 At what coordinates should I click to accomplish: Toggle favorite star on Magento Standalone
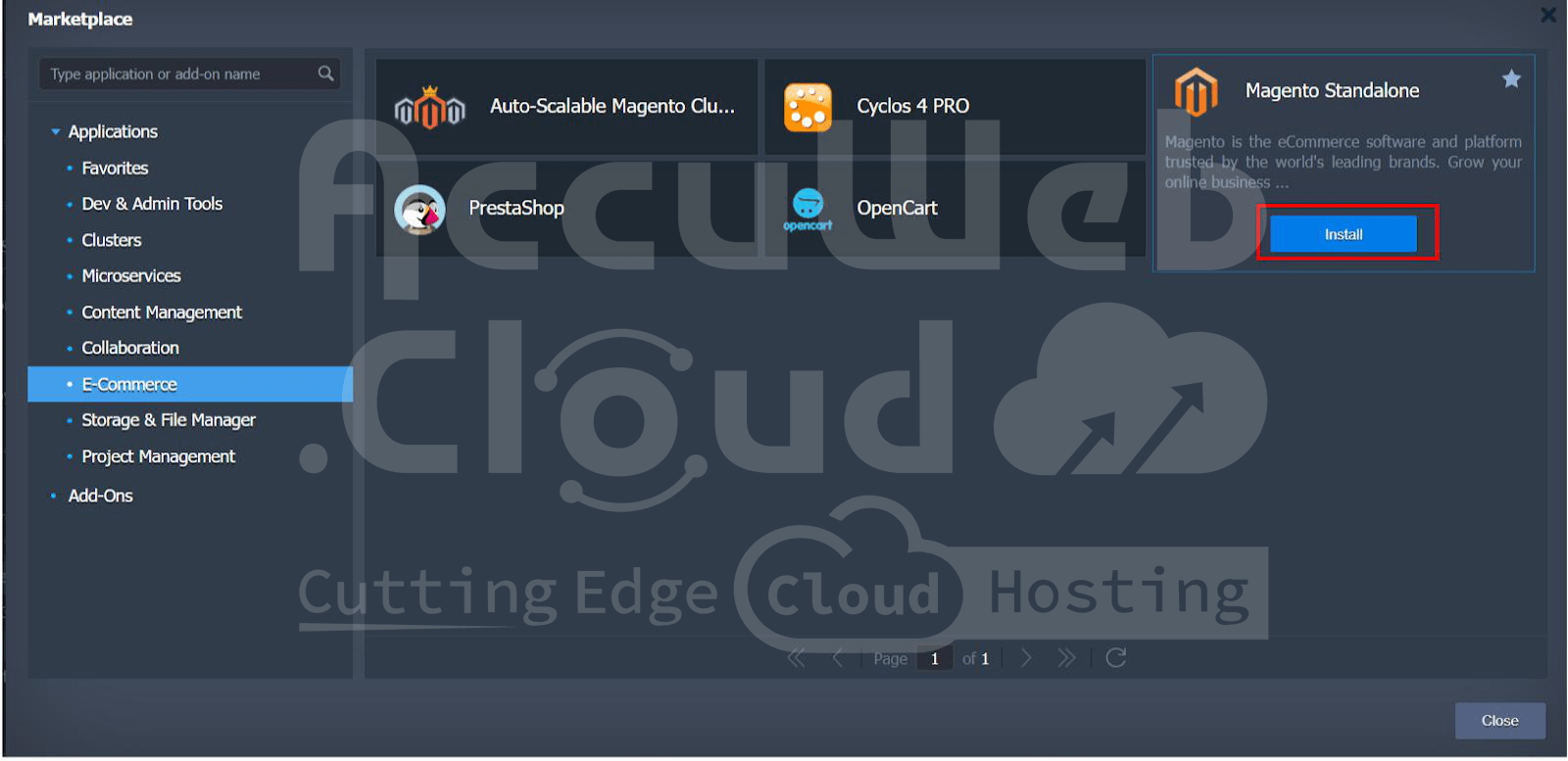point(1511,79)
